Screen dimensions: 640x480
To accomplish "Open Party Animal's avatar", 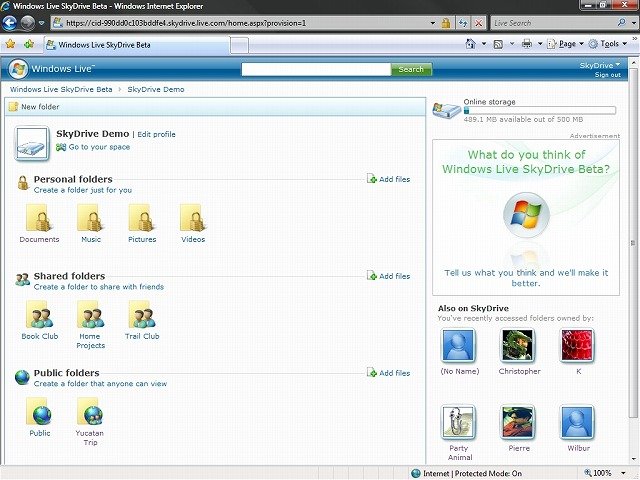I will coord(458,422).
